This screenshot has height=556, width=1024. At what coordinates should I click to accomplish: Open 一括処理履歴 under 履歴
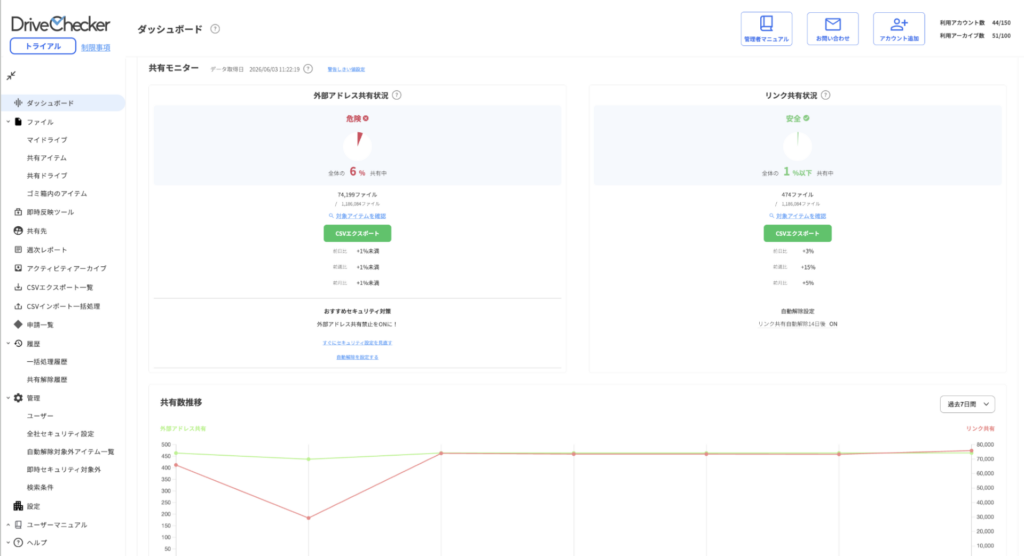pyautogui.click(x=47, y=361)
